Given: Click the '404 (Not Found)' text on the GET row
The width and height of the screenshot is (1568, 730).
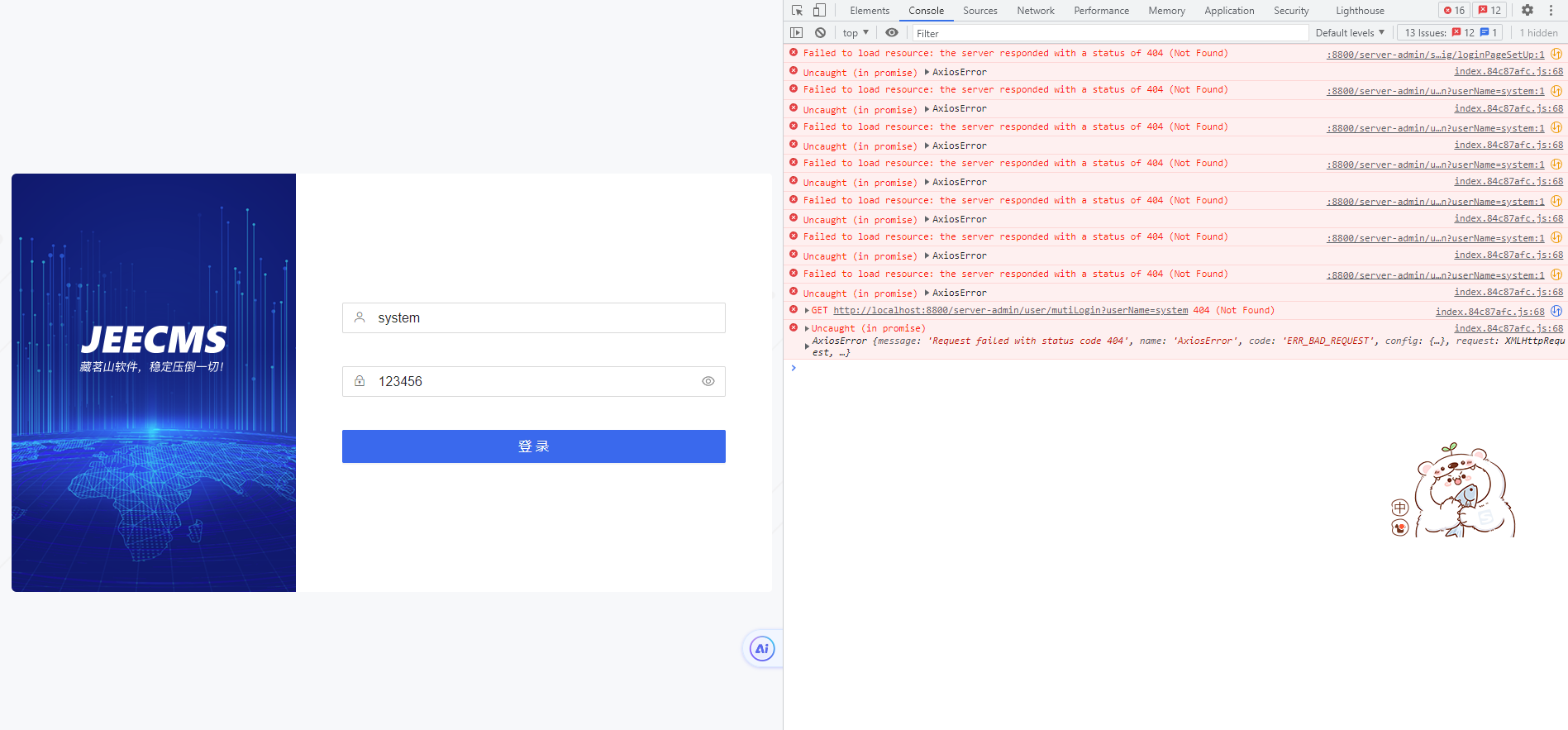Looking at the screenshot, I should 1233,311.
